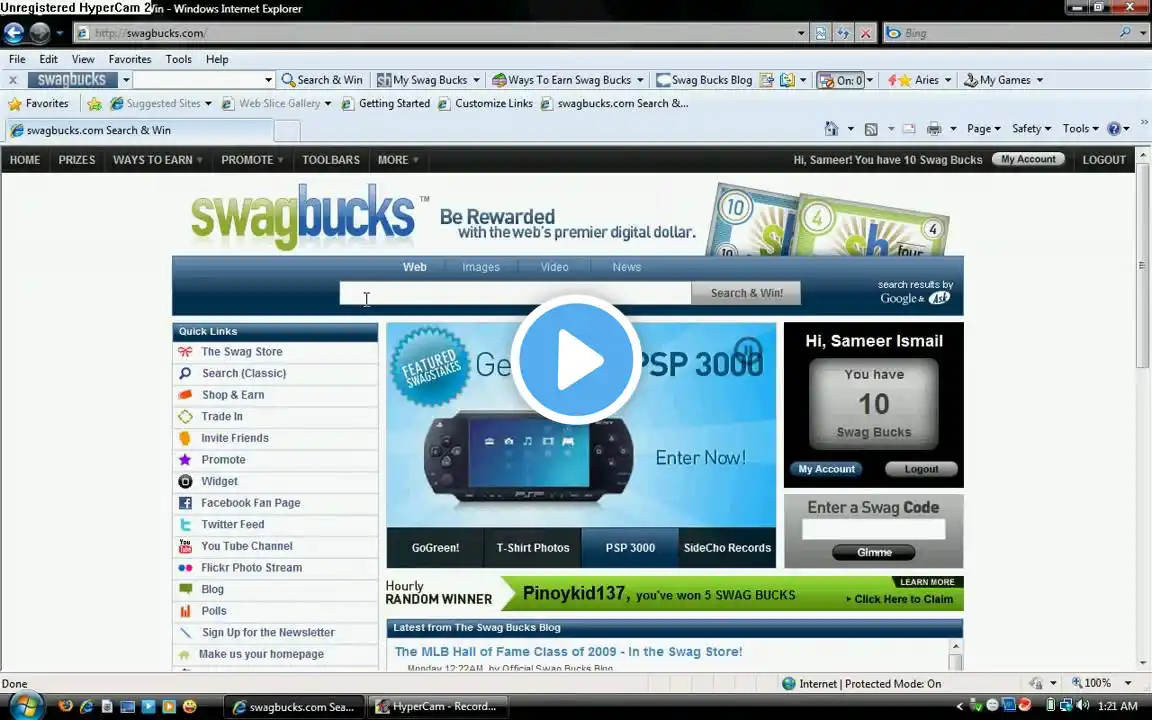Click the Facebook Fan Page icon

(x=185, y=503)
